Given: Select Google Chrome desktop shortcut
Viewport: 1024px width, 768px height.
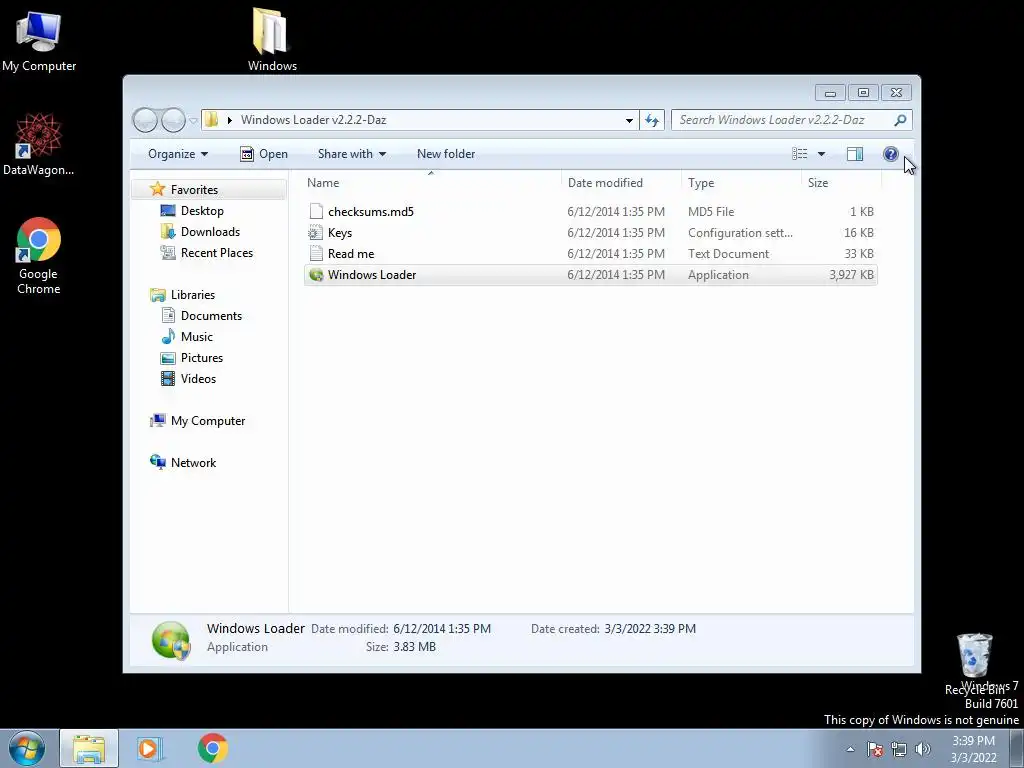Looking at the screenshot, I should 38,256.
